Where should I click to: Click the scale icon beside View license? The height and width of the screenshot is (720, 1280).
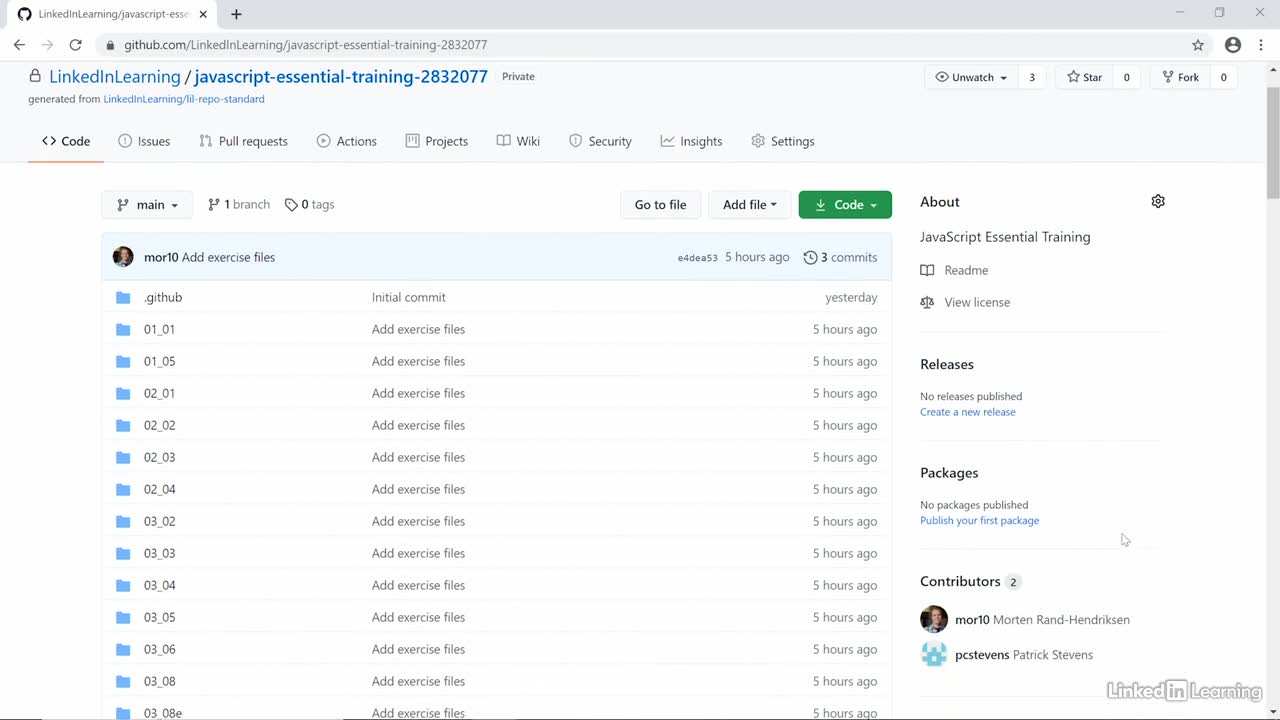[x=927, y=302]
